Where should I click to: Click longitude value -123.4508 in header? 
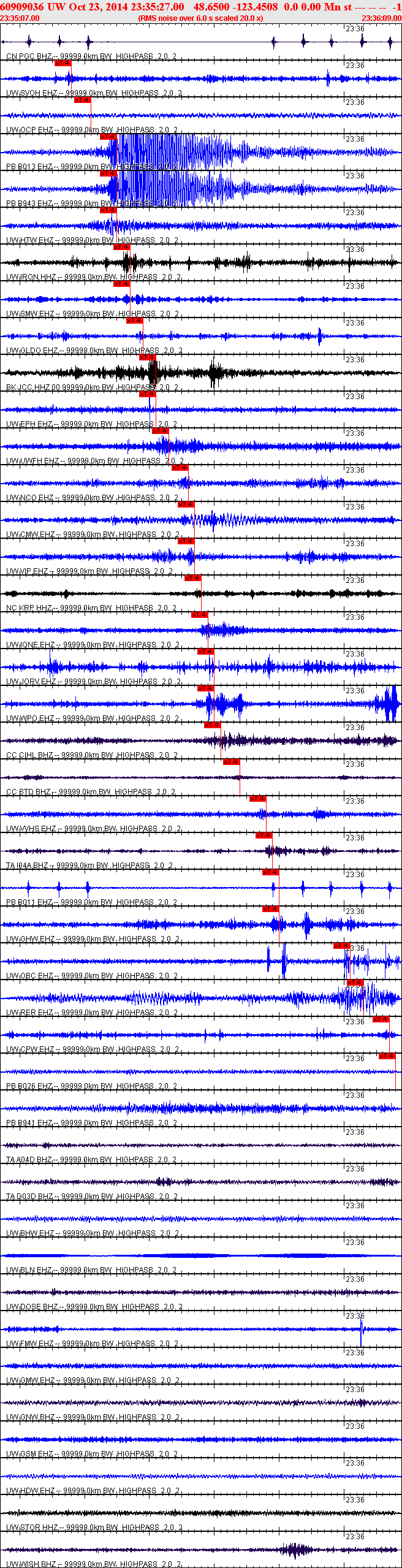tap(256, 7)
